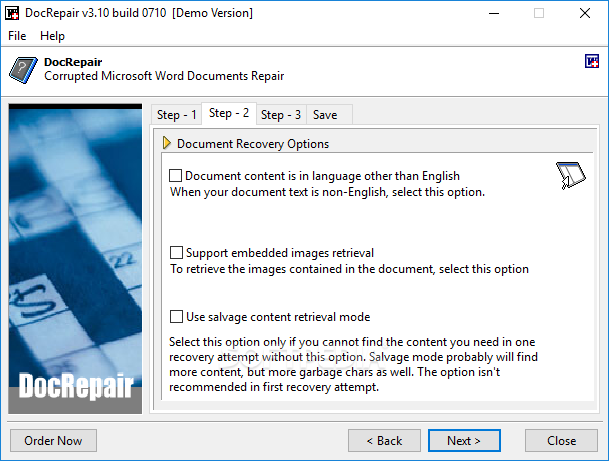
Task: Click the Order Now button
Action: [53, 440]
